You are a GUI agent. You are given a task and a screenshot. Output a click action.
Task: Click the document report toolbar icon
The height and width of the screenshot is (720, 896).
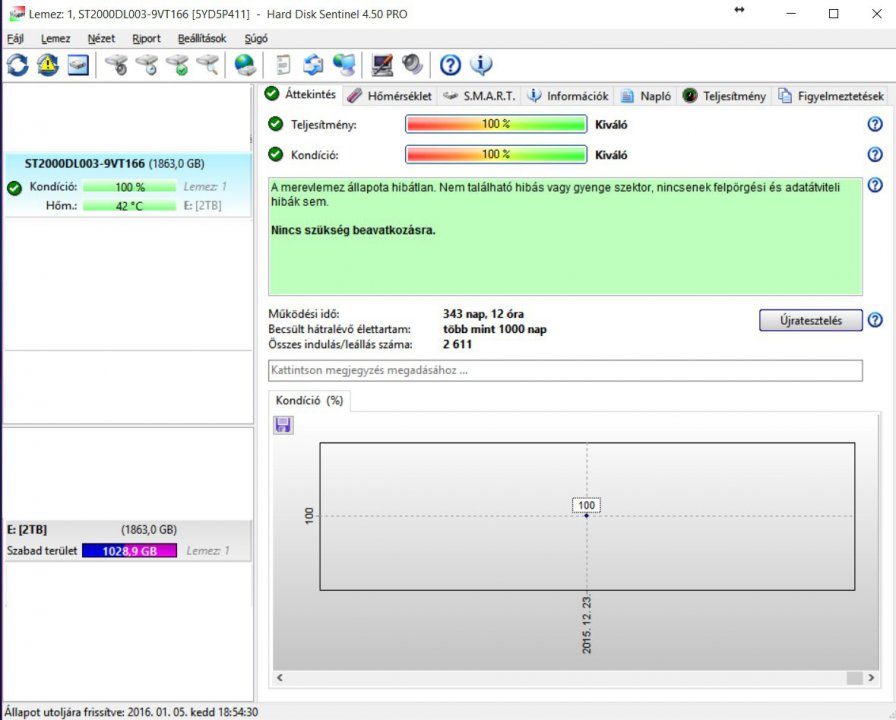coord(284,65)
